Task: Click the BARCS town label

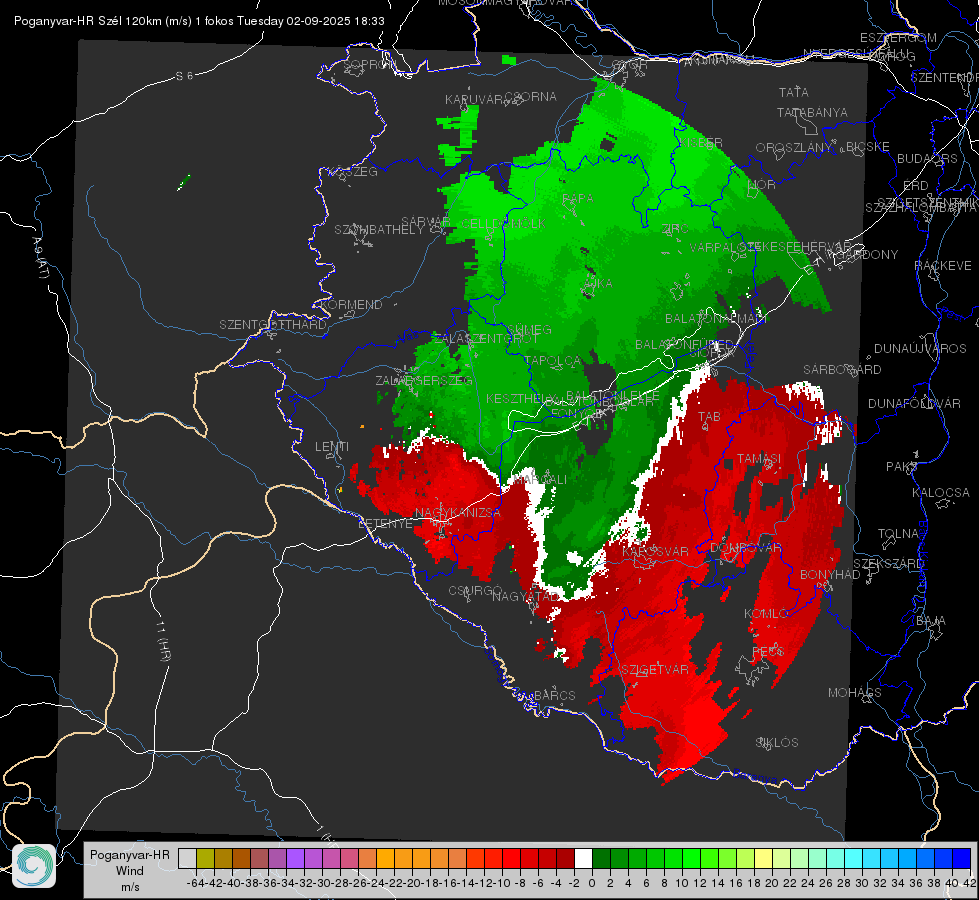Action: [554, 695]
